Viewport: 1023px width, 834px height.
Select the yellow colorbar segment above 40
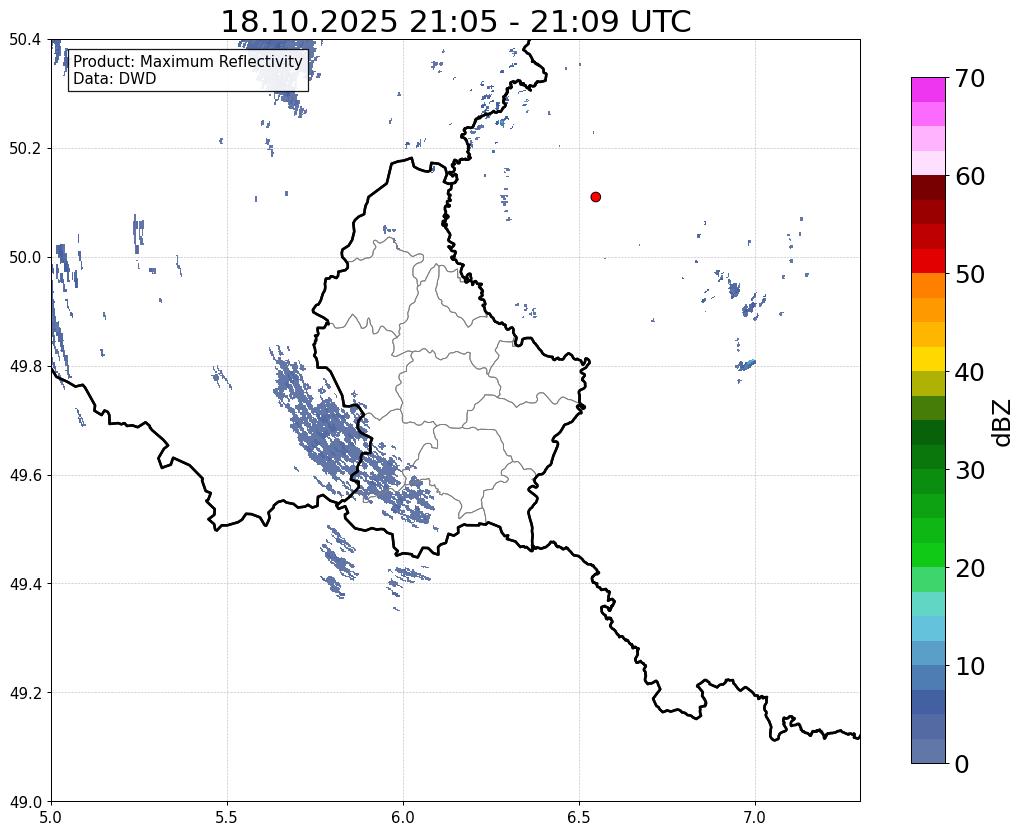(928, 359)
